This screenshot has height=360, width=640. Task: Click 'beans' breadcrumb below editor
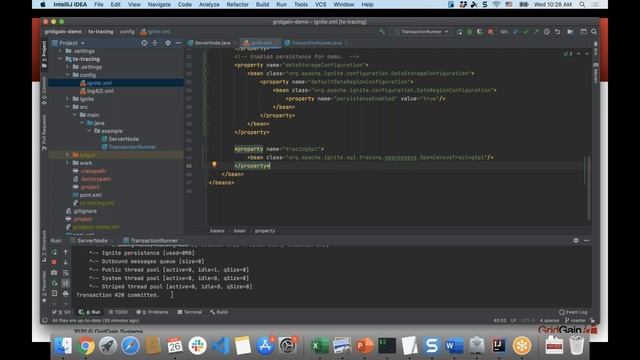[217, 231]
